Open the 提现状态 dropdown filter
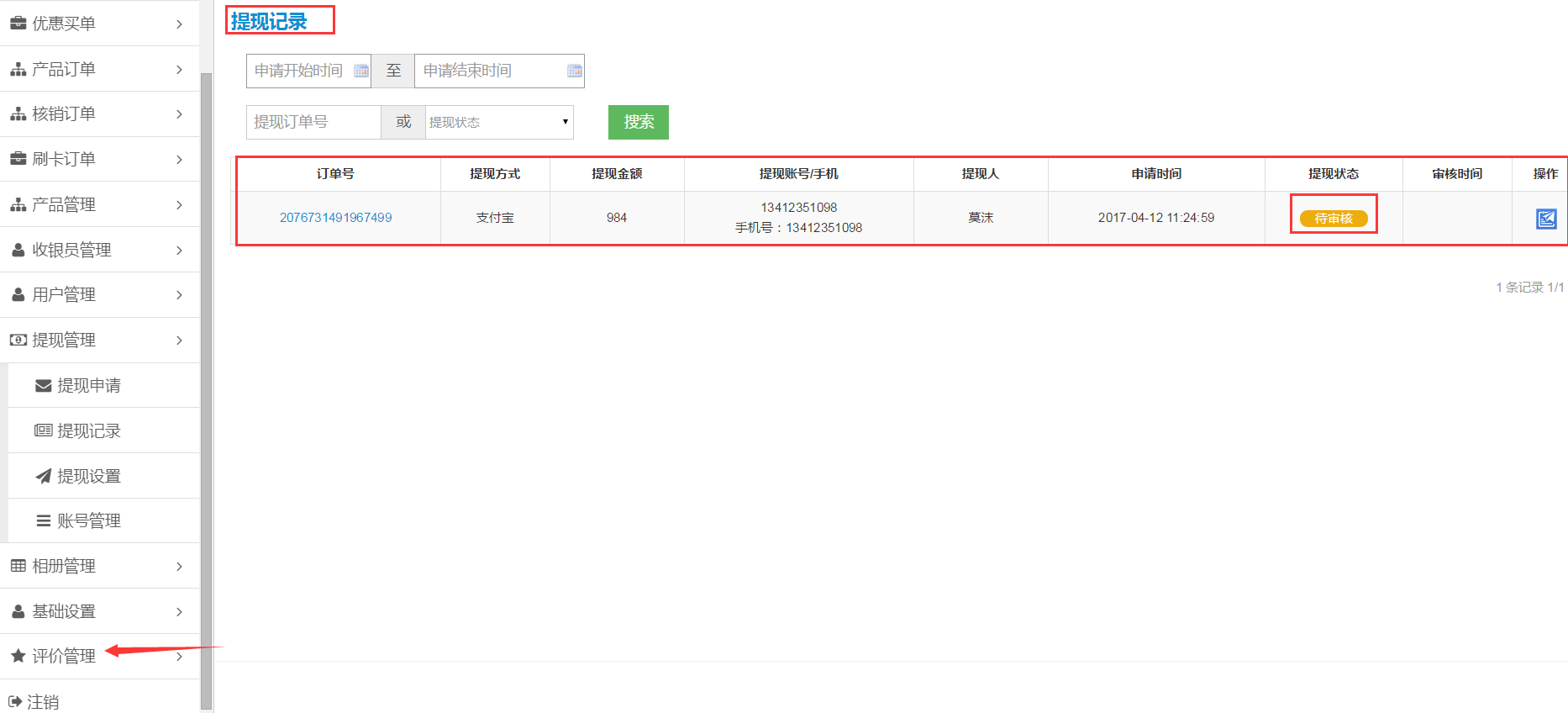The width and height of the screenshot is (1568, 713). pyautogui.click(x=499, y=123)
